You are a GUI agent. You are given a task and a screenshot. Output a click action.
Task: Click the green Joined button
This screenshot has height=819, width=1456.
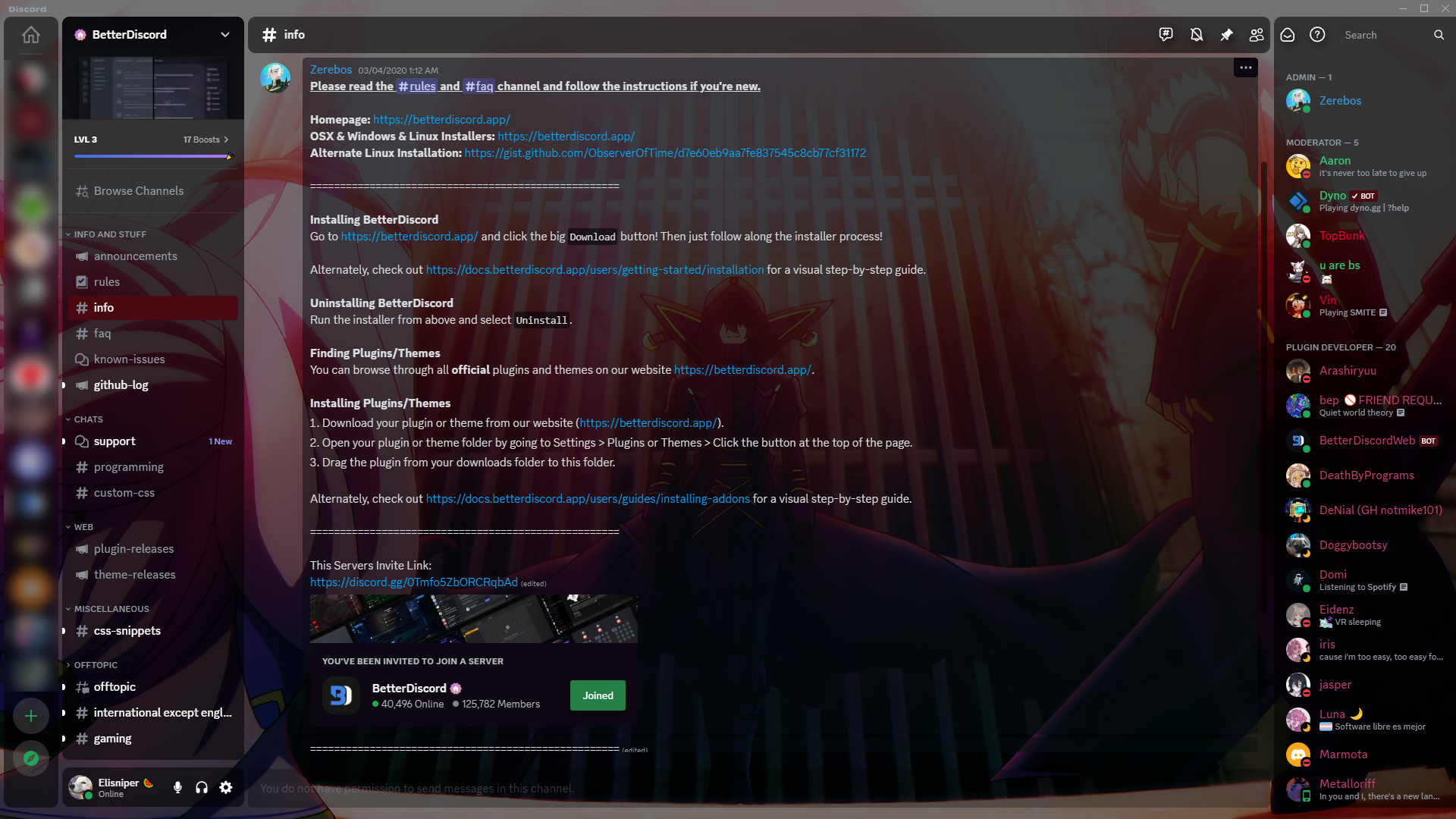click(598, 695)
